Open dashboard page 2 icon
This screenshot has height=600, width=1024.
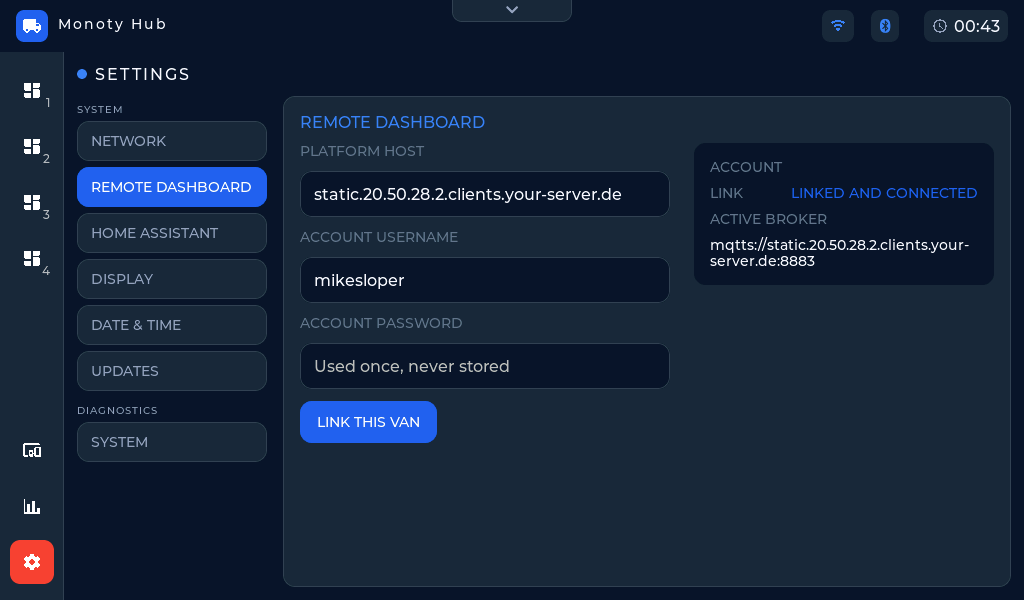tap(32, 146)
